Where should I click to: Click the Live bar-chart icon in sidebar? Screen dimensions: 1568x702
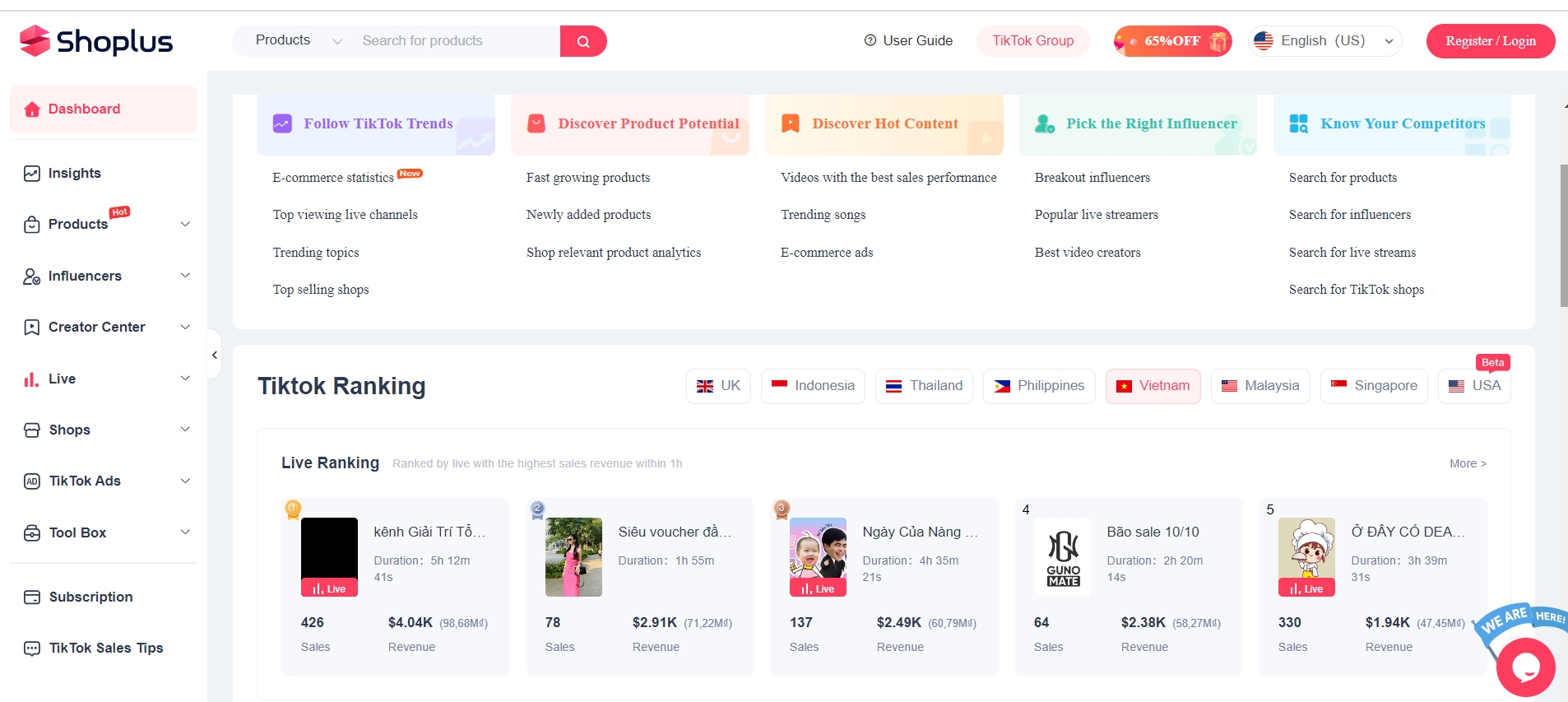[31, 379]
